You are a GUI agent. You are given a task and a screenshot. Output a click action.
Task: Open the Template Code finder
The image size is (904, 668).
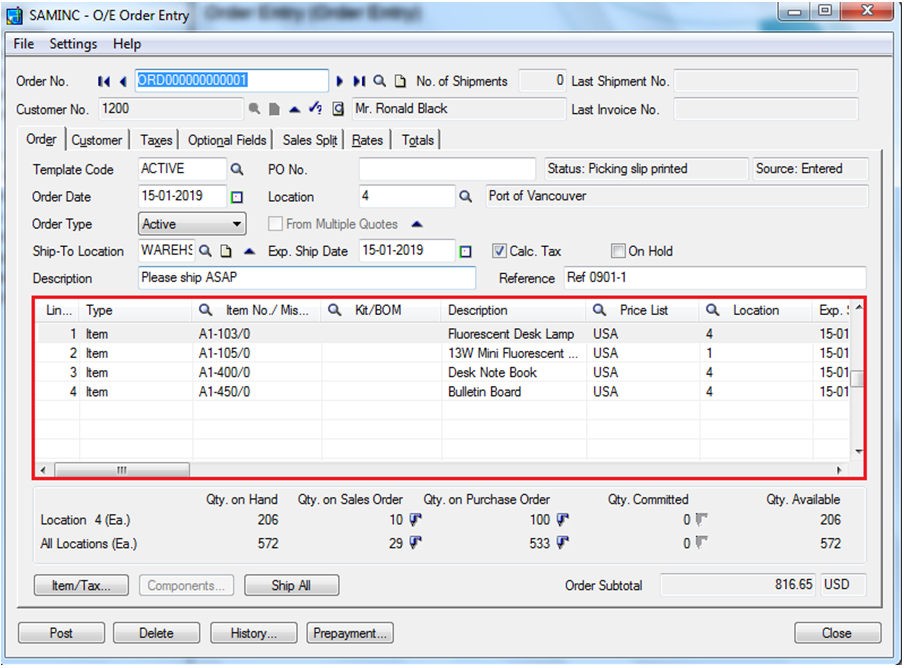(237, 169)
